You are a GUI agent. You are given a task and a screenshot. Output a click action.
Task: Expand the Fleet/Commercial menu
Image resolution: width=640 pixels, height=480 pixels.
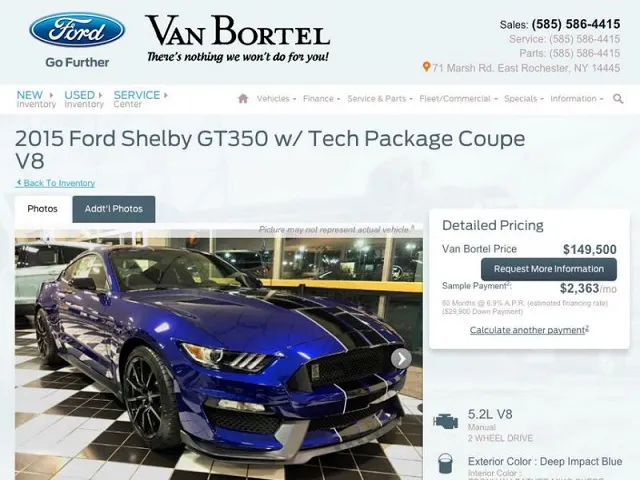[458, 99]
